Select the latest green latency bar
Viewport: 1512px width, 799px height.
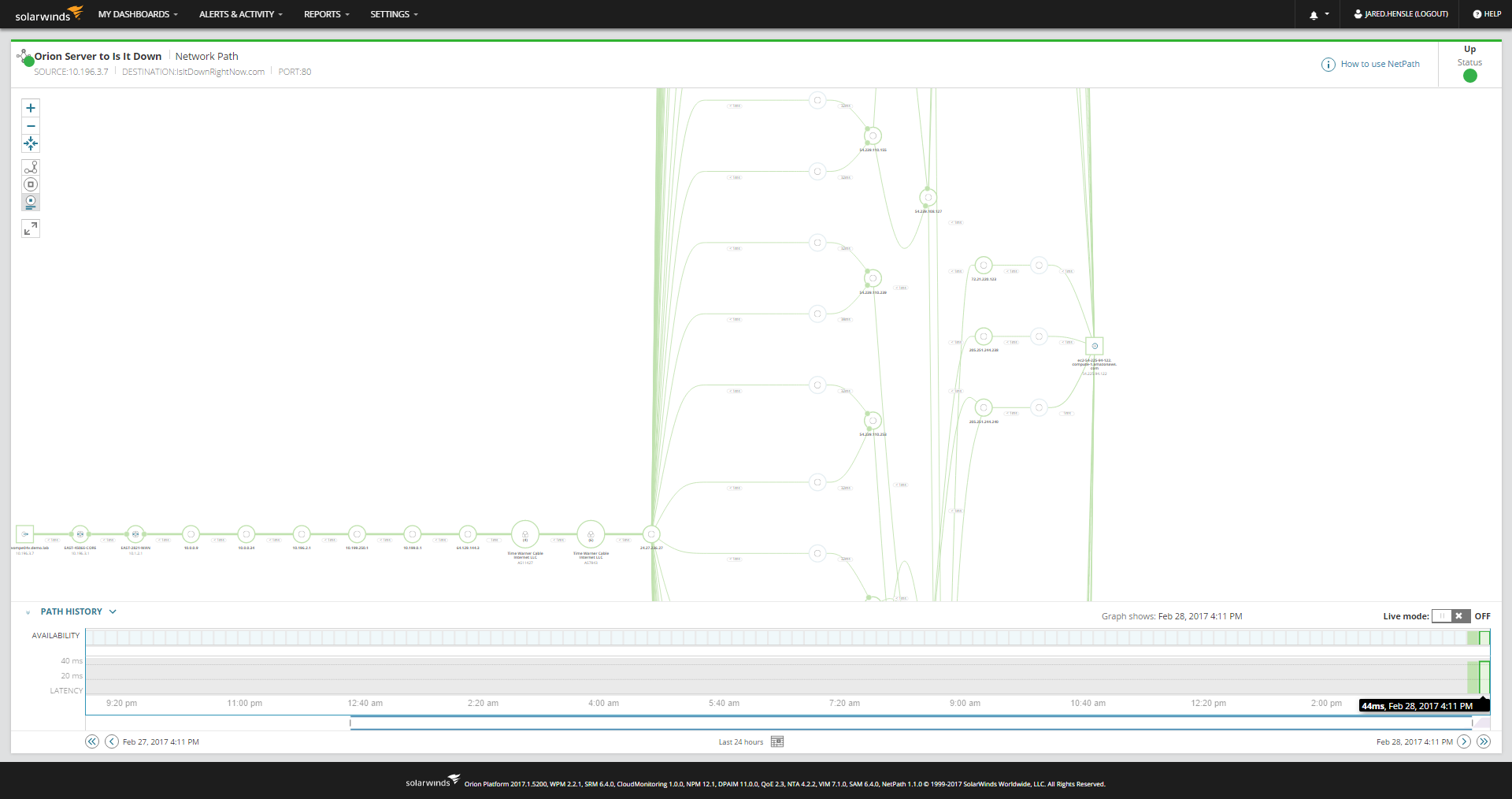pyautogui.click(x=1484, y=678)
